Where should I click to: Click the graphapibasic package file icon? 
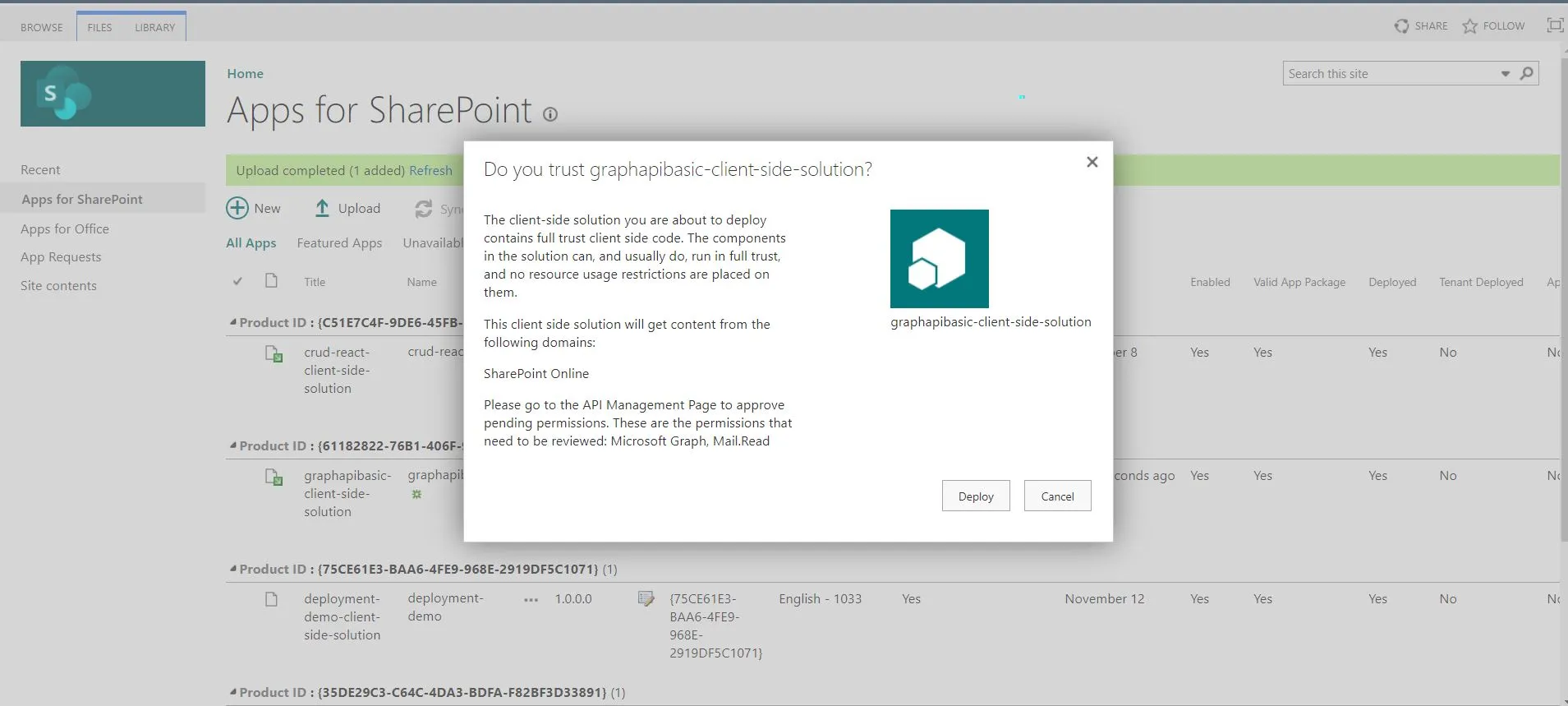pos(274,477)
